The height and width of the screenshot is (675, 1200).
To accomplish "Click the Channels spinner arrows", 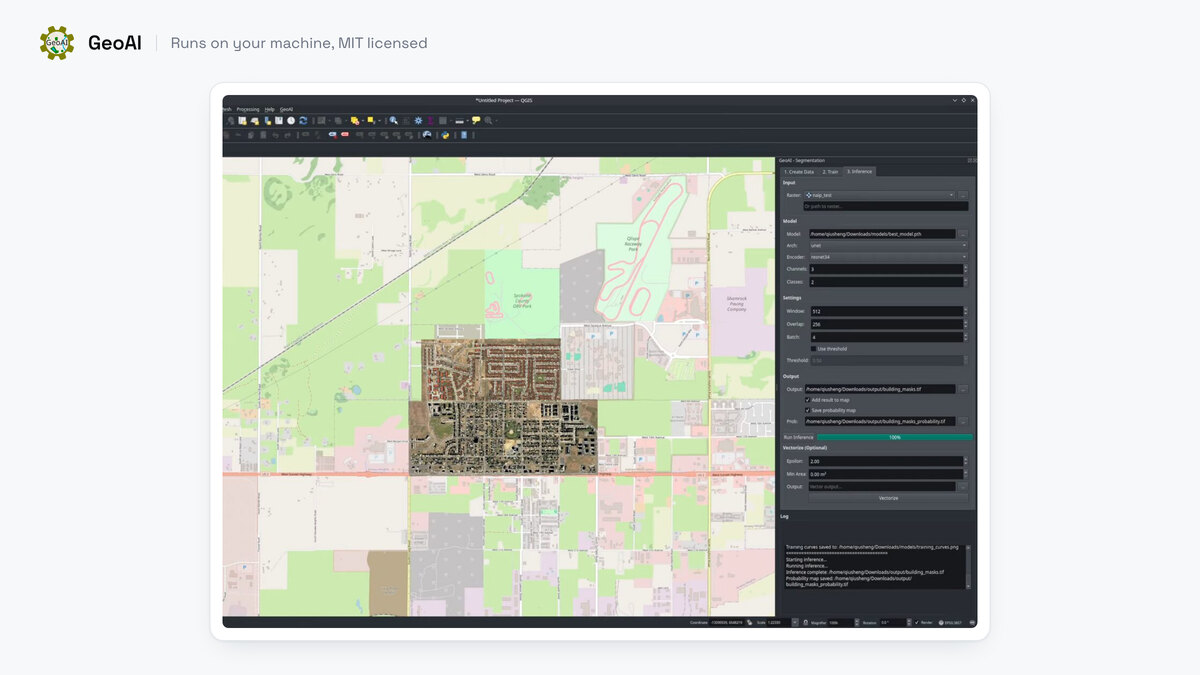I will (966, 269).
